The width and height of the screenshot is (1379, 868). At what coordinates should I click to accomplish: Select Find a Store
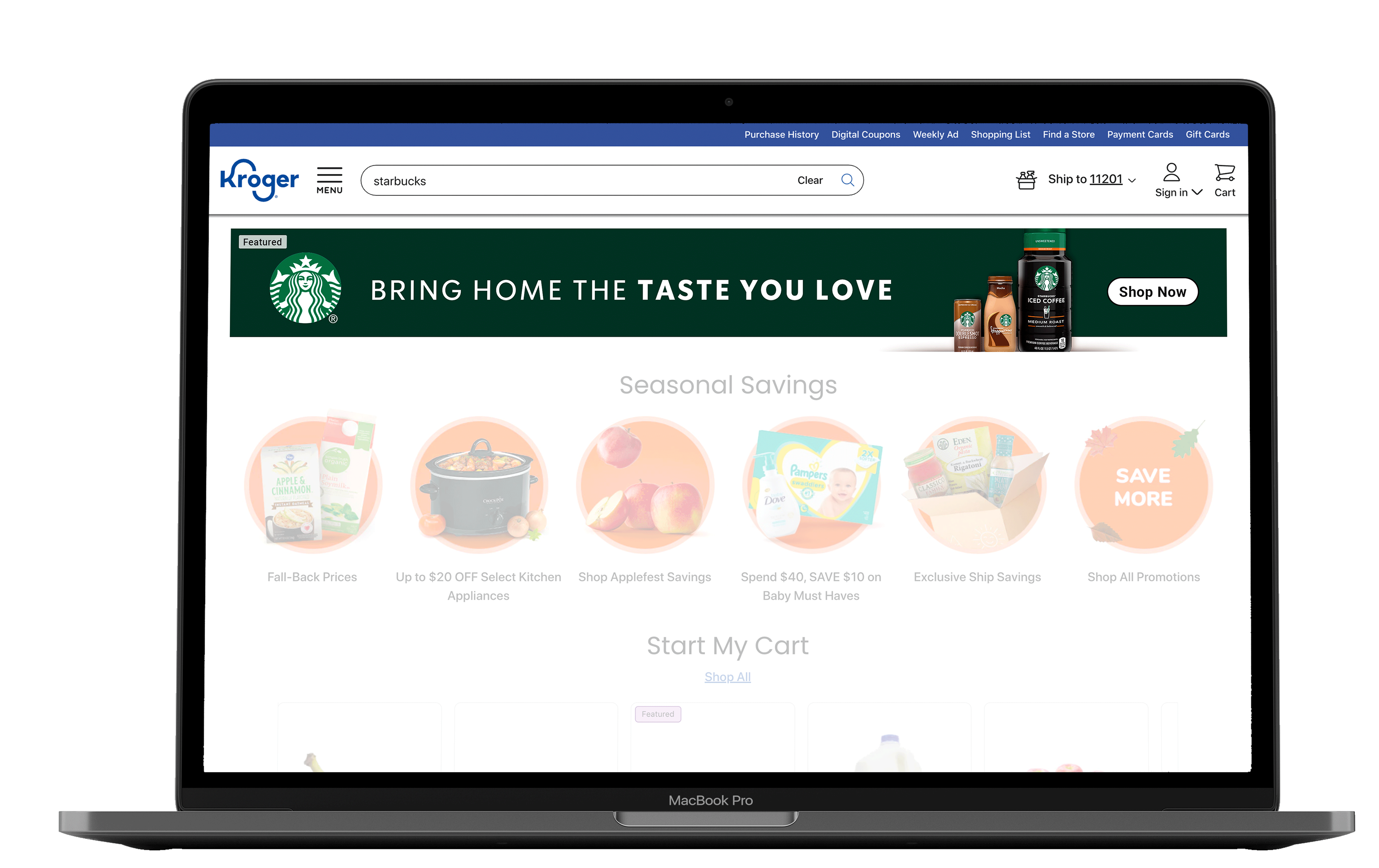(1068, 135)
